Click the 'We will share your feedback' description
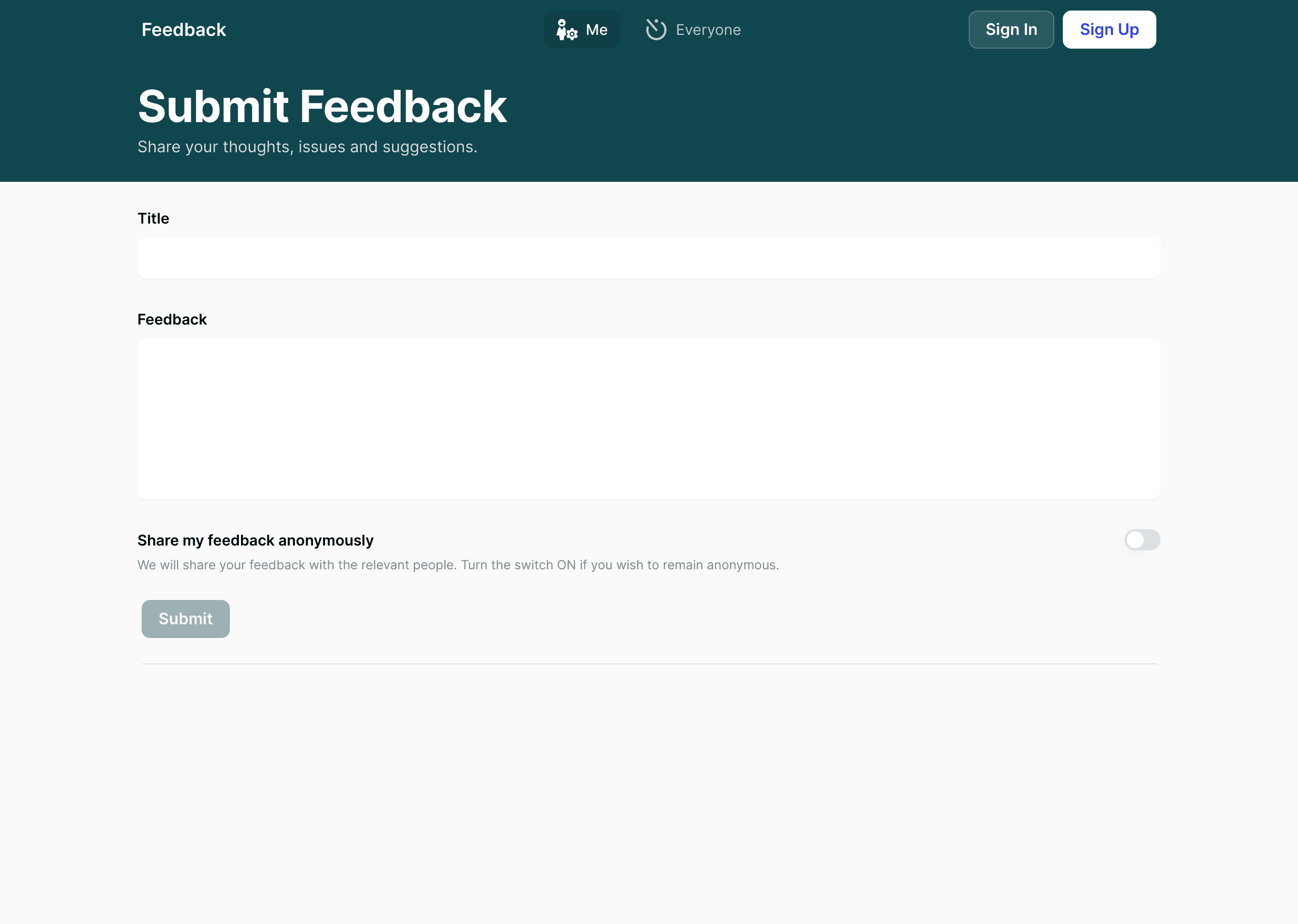Viewport: 1298px width, 924px height. click(458, 565)
